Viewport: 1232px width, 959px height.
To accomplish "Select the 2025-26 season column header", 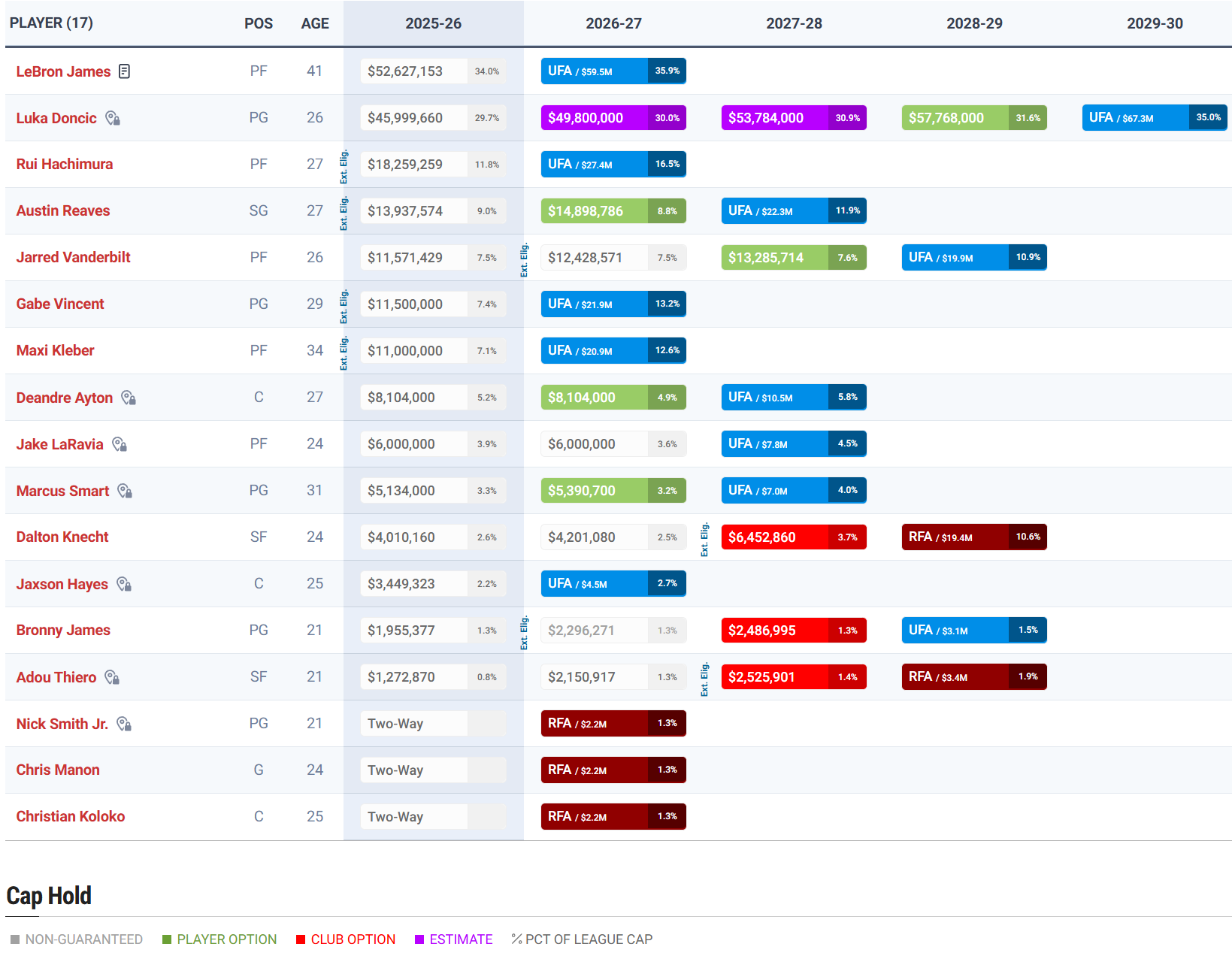I will pyautogui.click(x=434, y=23).
